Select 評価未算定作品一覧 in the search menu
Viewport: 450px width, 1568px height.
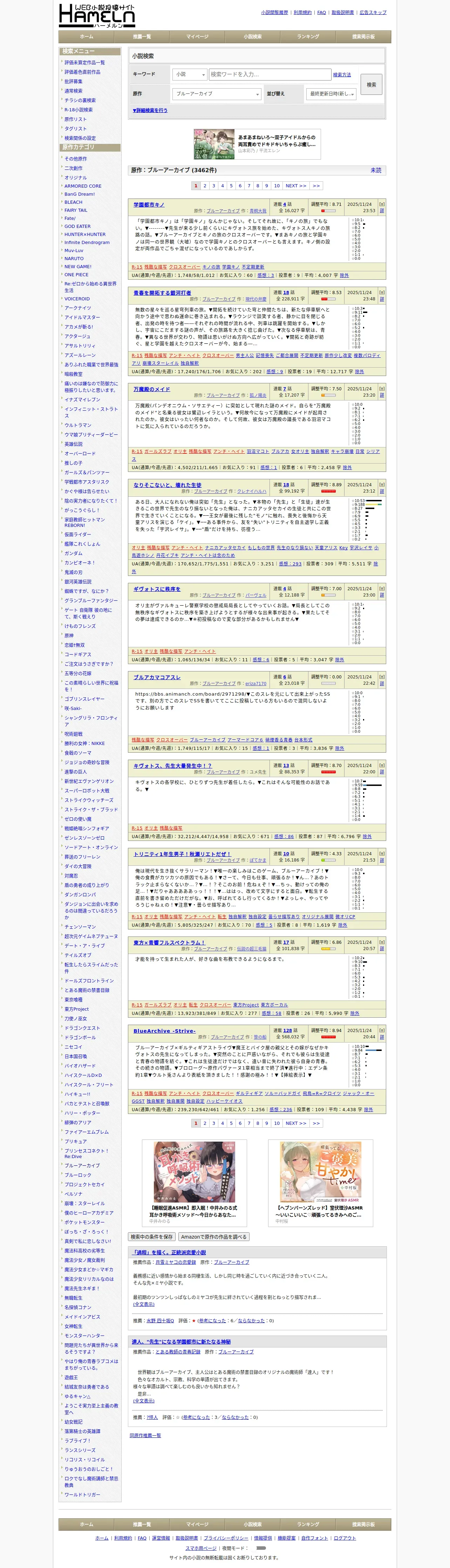85,63
